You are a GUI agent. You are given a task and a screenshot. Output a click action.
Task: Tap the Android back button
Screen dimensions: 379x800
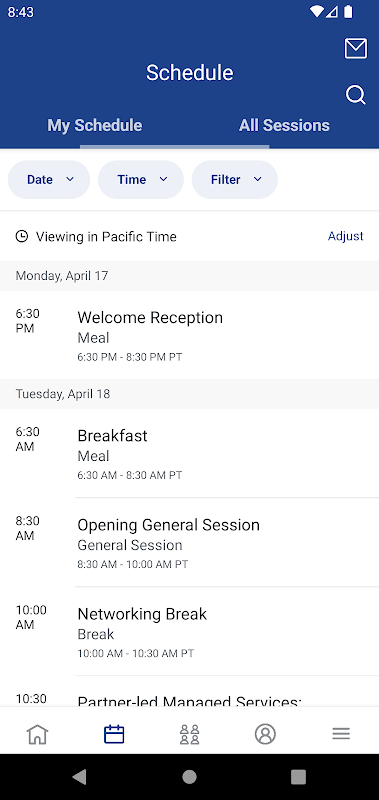click(x=79, y=777)
